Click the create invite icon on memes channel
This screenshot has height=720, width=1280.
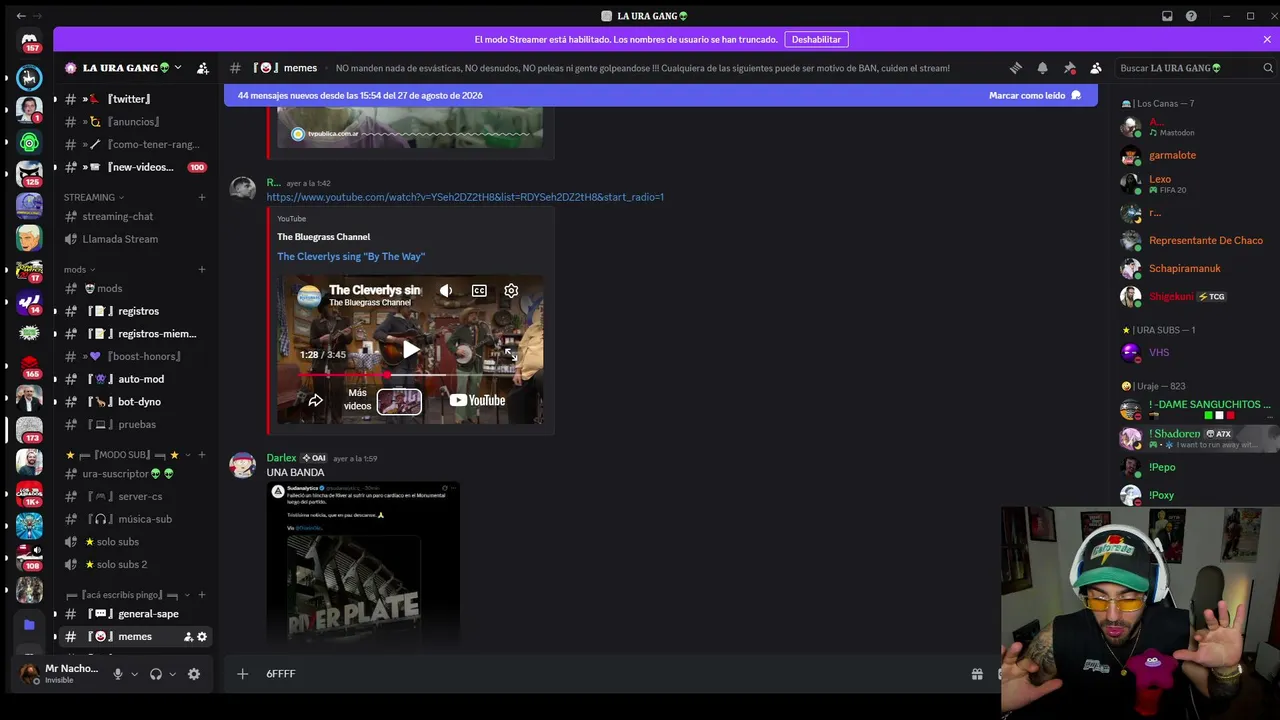(188, 637)
